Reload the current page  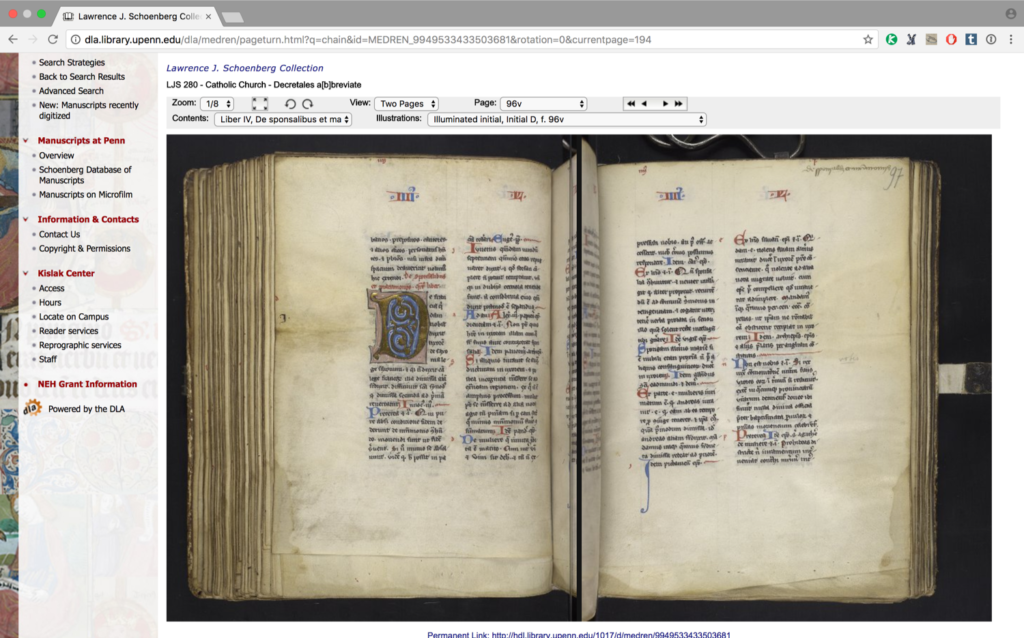[53, 40]
